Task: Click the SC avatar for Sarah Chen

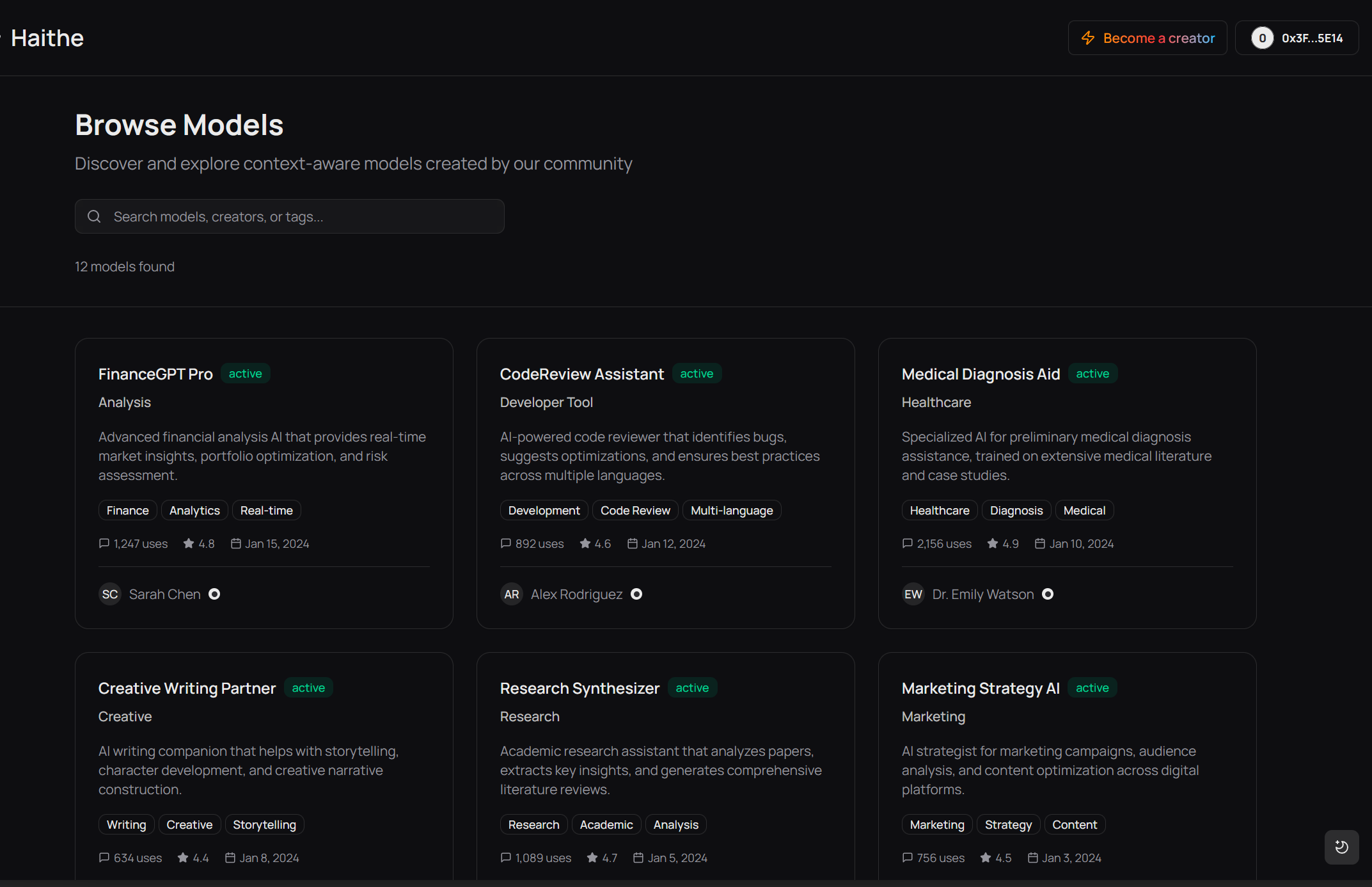Action: (110, 594)
